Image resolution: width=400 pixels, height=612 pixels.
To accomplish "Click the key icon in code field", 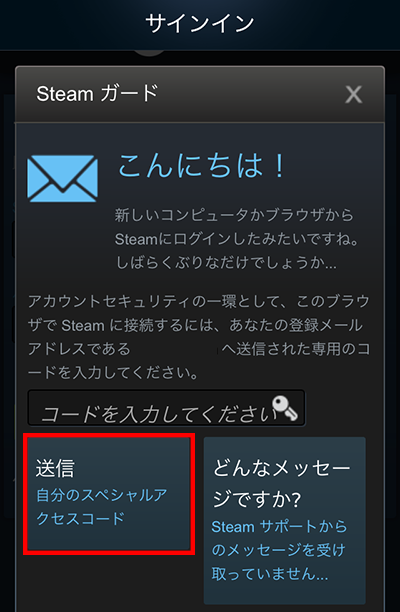I will click(284, 408).
